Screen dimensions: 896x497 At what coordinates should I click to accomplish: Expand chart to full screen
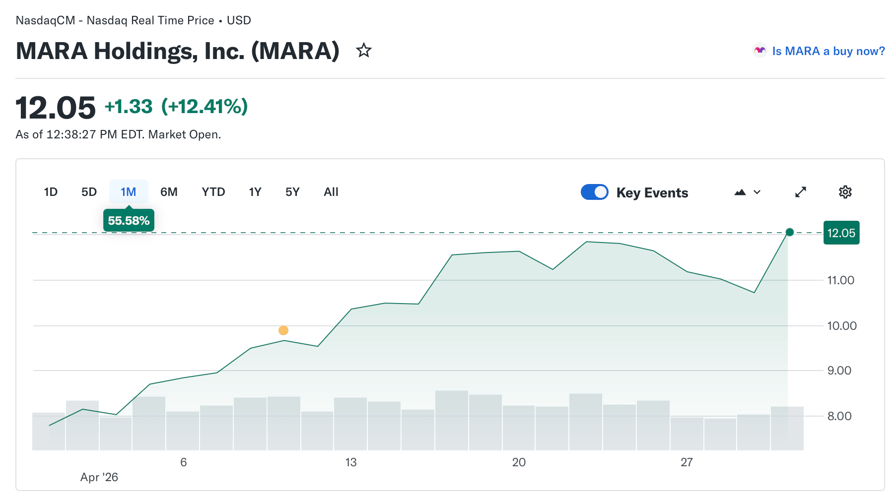tap(801, 192)
